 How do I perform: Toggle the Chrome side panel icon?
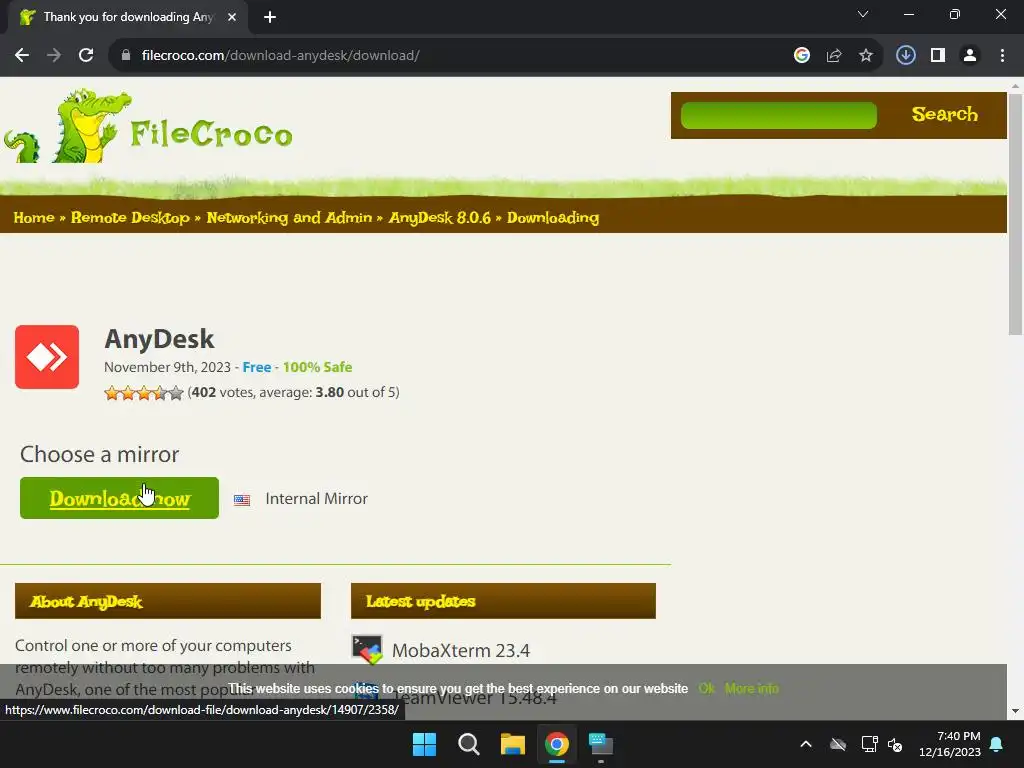coord(938,56)
